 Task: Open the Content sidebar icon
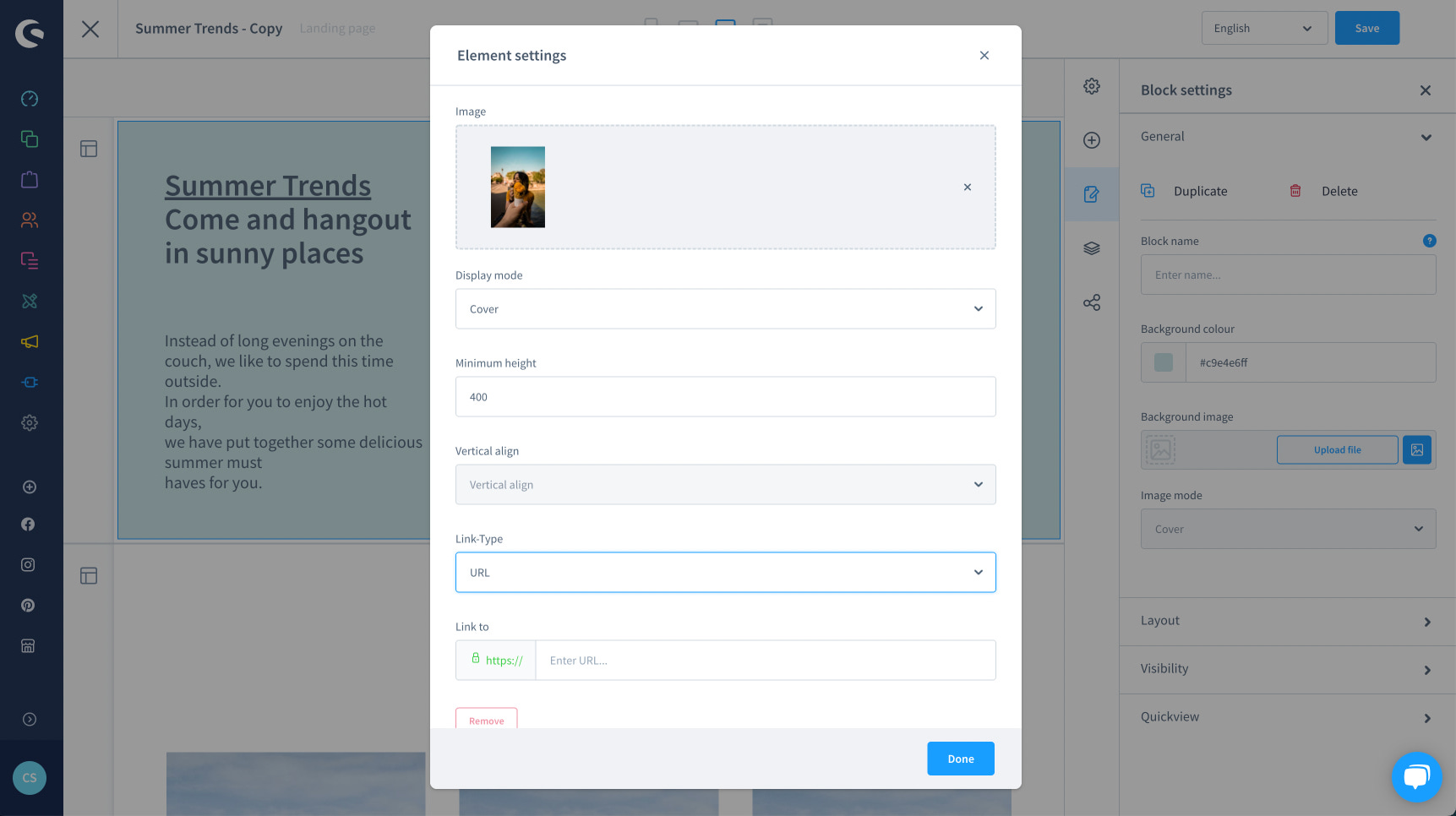click(30, 261)
